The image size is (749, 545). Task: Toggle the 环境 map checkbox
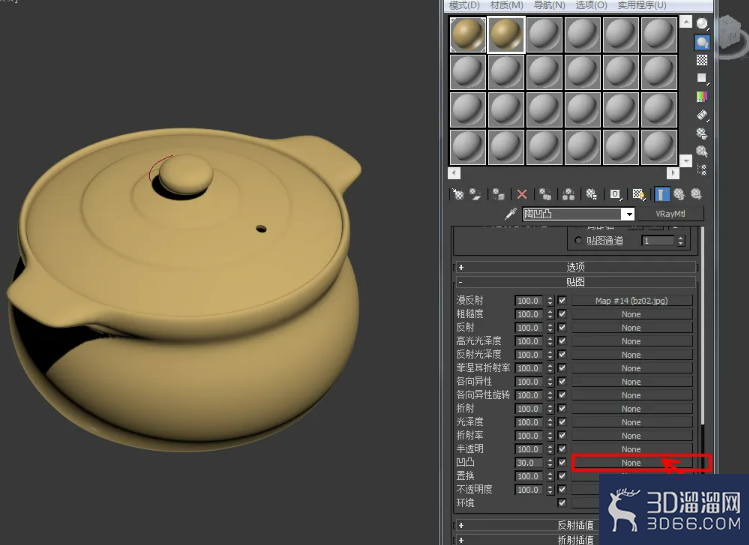pyautogui.click(x=562, y=502)
